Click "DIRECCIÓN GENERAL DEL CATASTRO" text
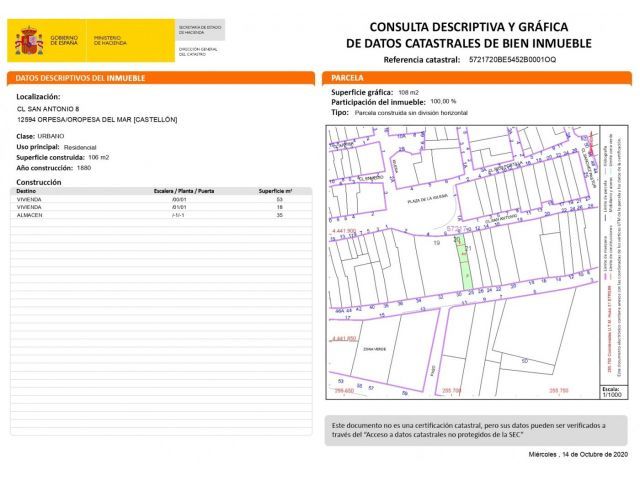 point(198,51)
